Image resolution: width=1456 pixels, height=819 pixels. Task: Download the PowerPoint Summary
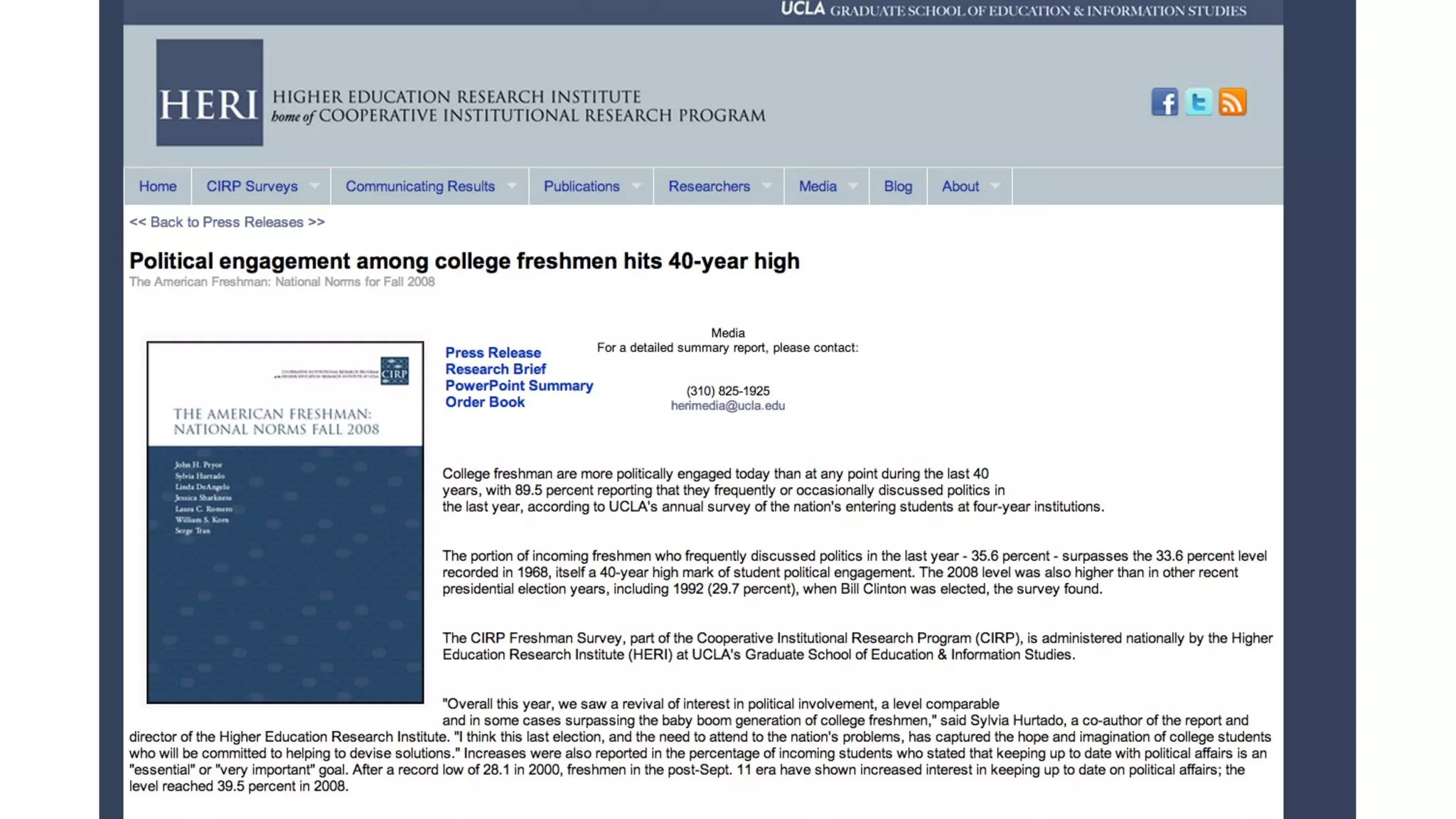[x=519, y=385]
